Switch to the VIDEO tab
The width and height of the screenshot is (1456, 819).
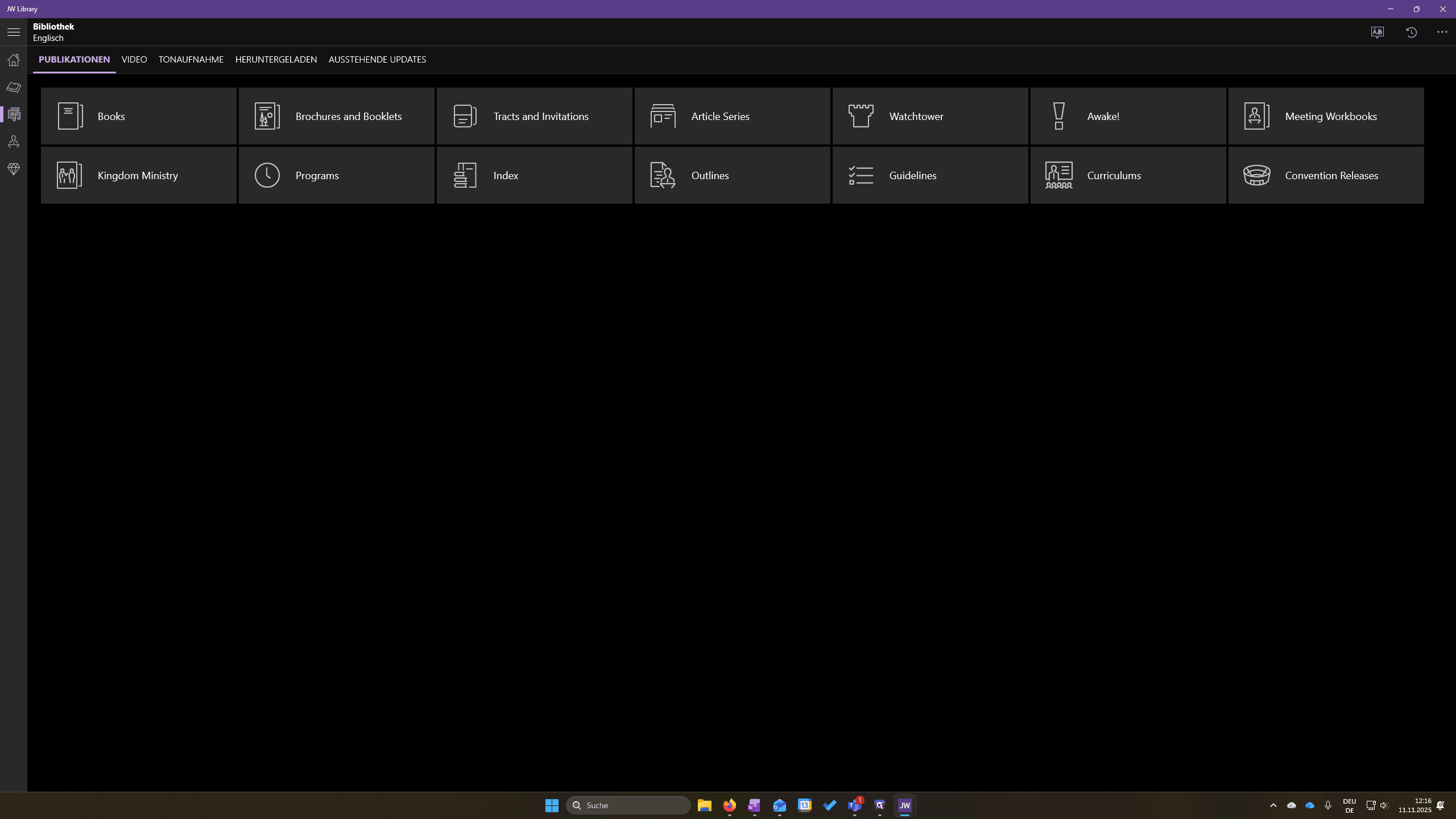(134, 60)
